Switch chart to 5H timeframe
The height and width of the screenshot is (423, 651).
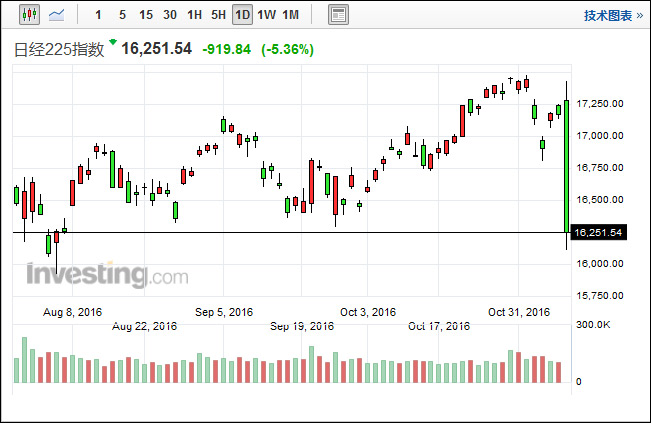(218, 15)
